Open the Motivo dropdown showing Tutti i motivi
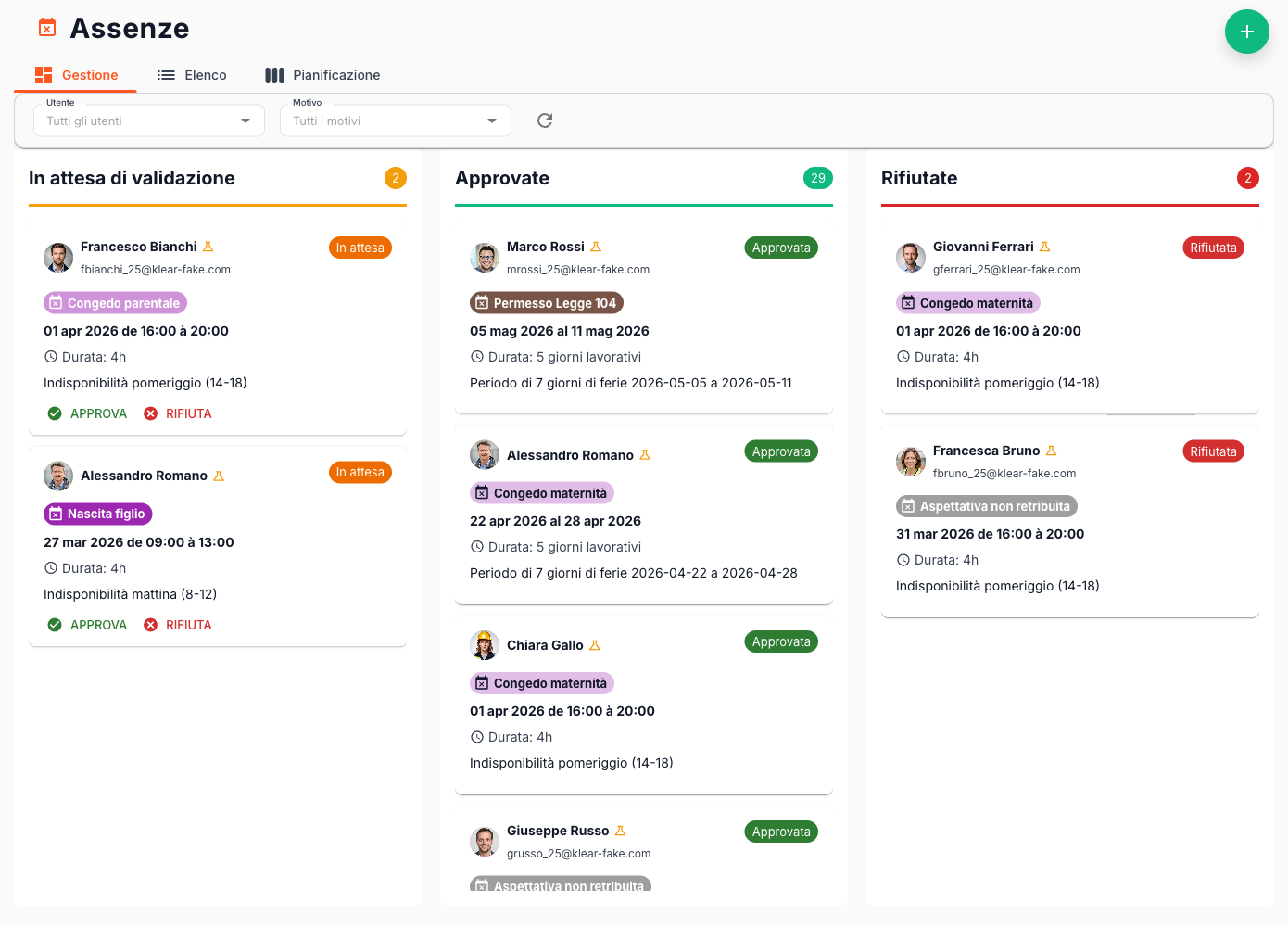The height and width of the screenshot is (927, 1288). pos(395,121)
